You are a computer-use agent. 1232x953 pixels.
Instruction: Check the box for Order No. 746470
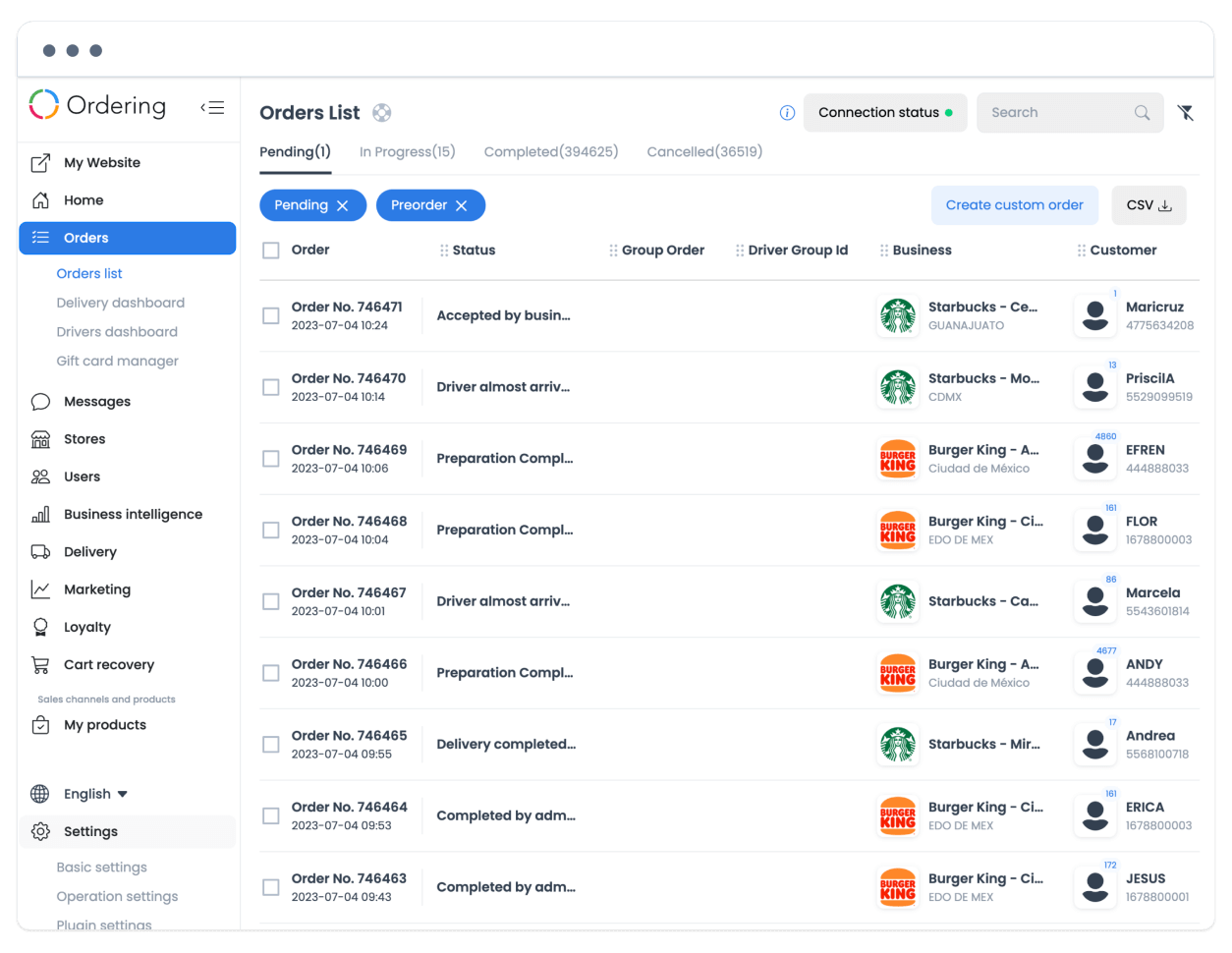(271, 387)
